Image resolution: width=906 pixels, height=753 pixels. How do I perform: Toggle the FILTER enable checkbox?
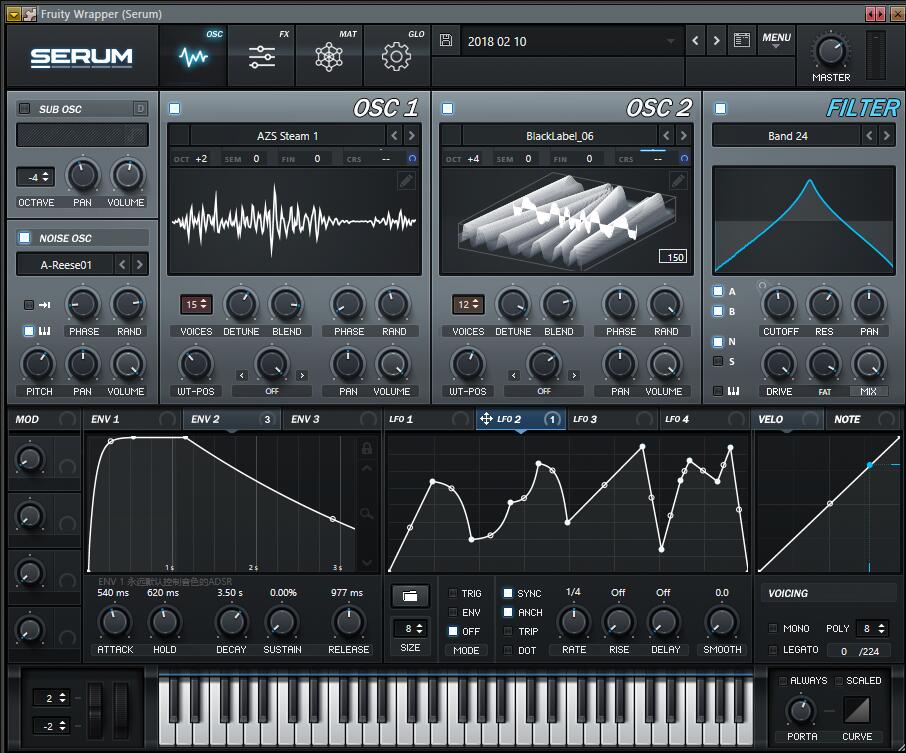720,109
